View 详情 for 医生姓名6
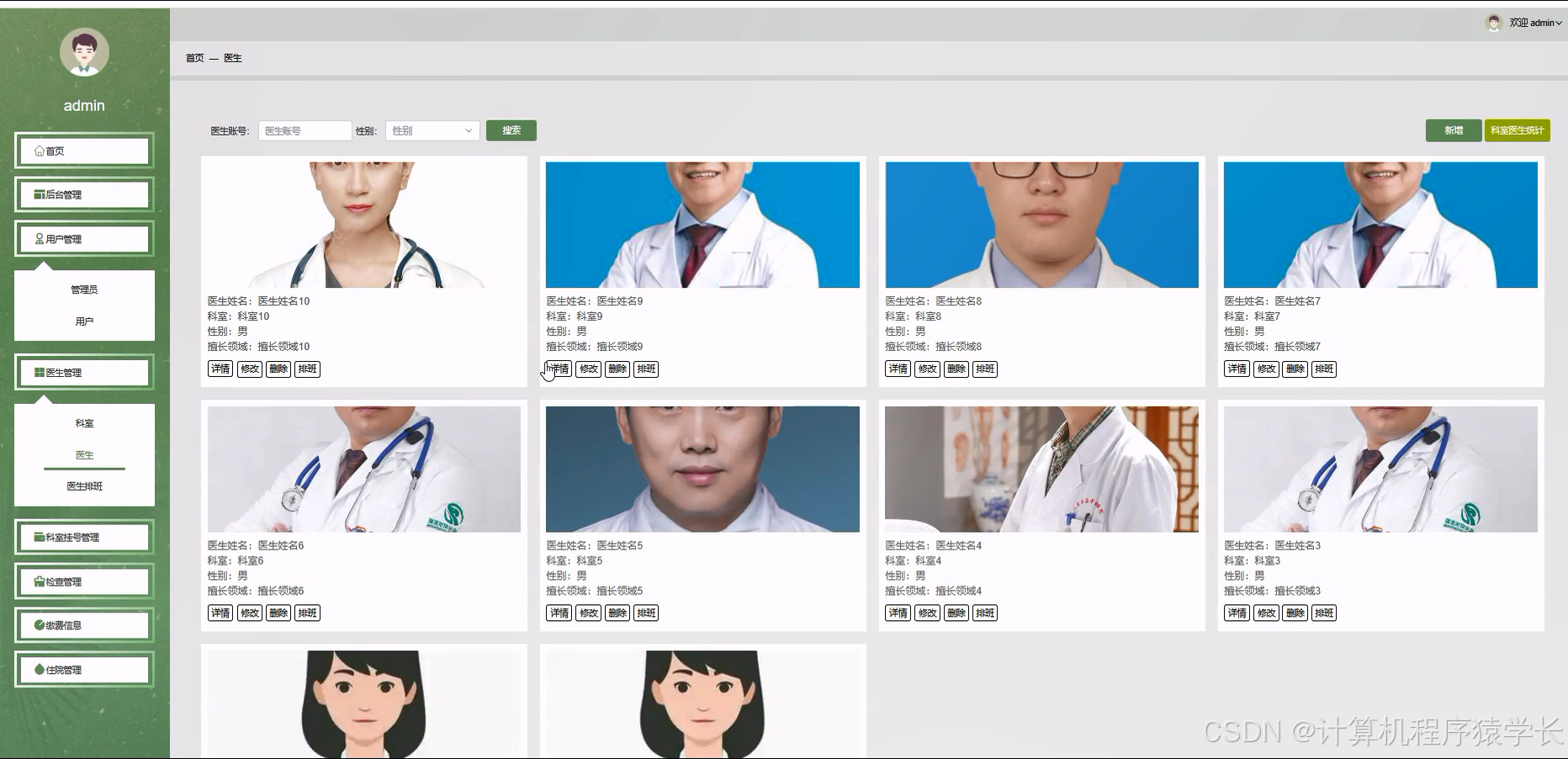Screen dimensions: 1568x759 220,613
